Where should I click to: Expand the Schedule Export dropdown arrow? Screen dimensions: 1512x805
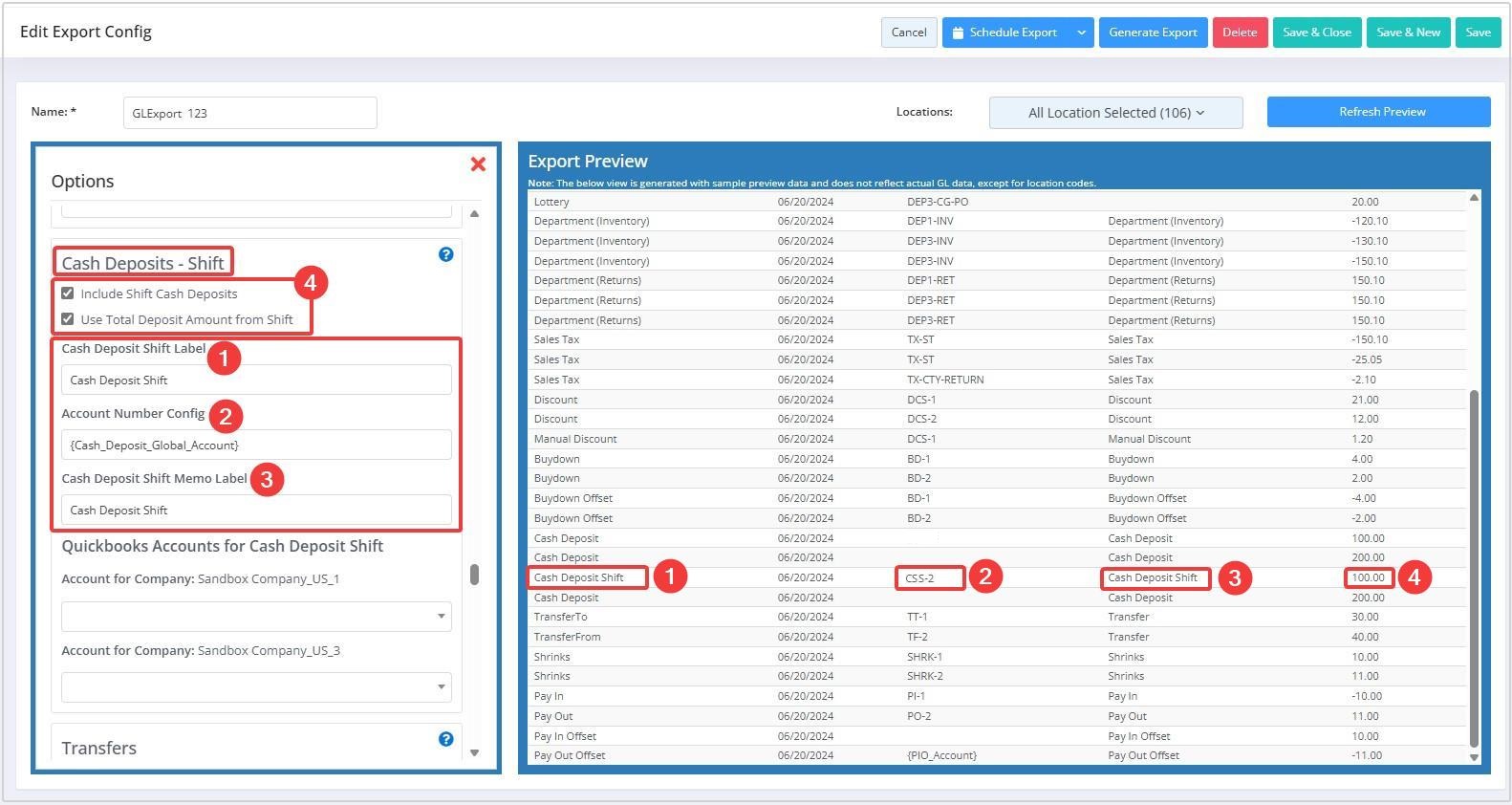(x=1081, y=33)
